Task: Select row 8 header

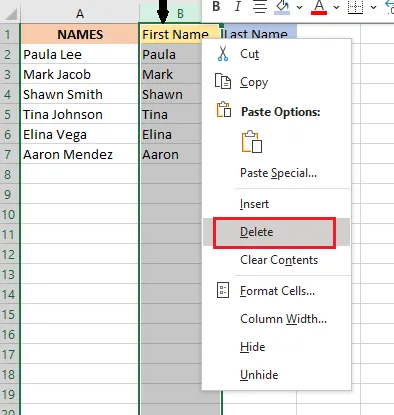Action: (x=9, y=174)
